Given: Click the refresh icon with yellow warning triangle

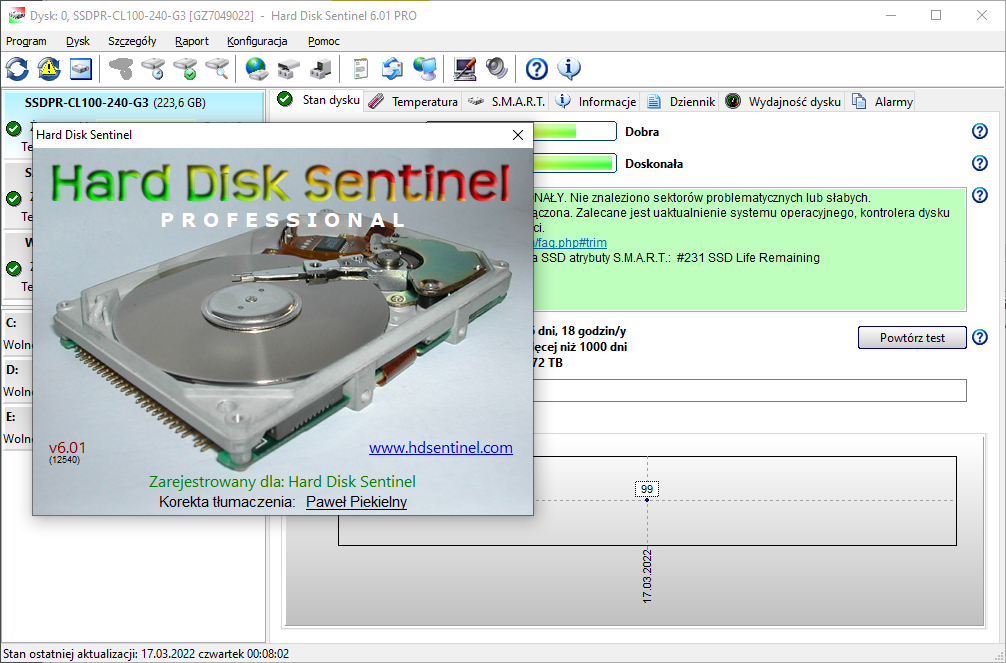Looking at the screenshot, I should point(49,69).
